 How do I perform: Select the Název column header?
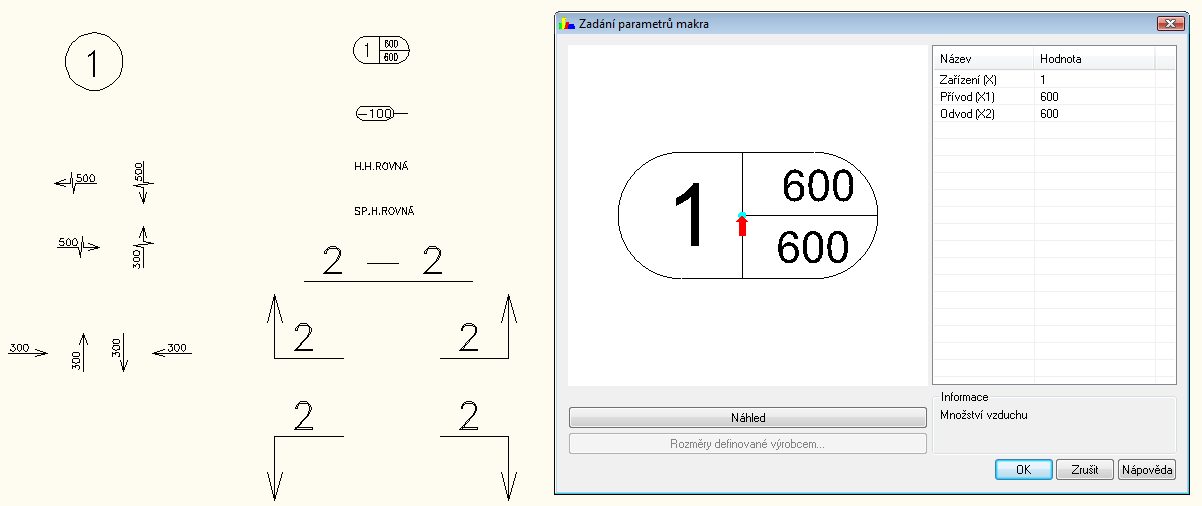[x=983, y=59]
